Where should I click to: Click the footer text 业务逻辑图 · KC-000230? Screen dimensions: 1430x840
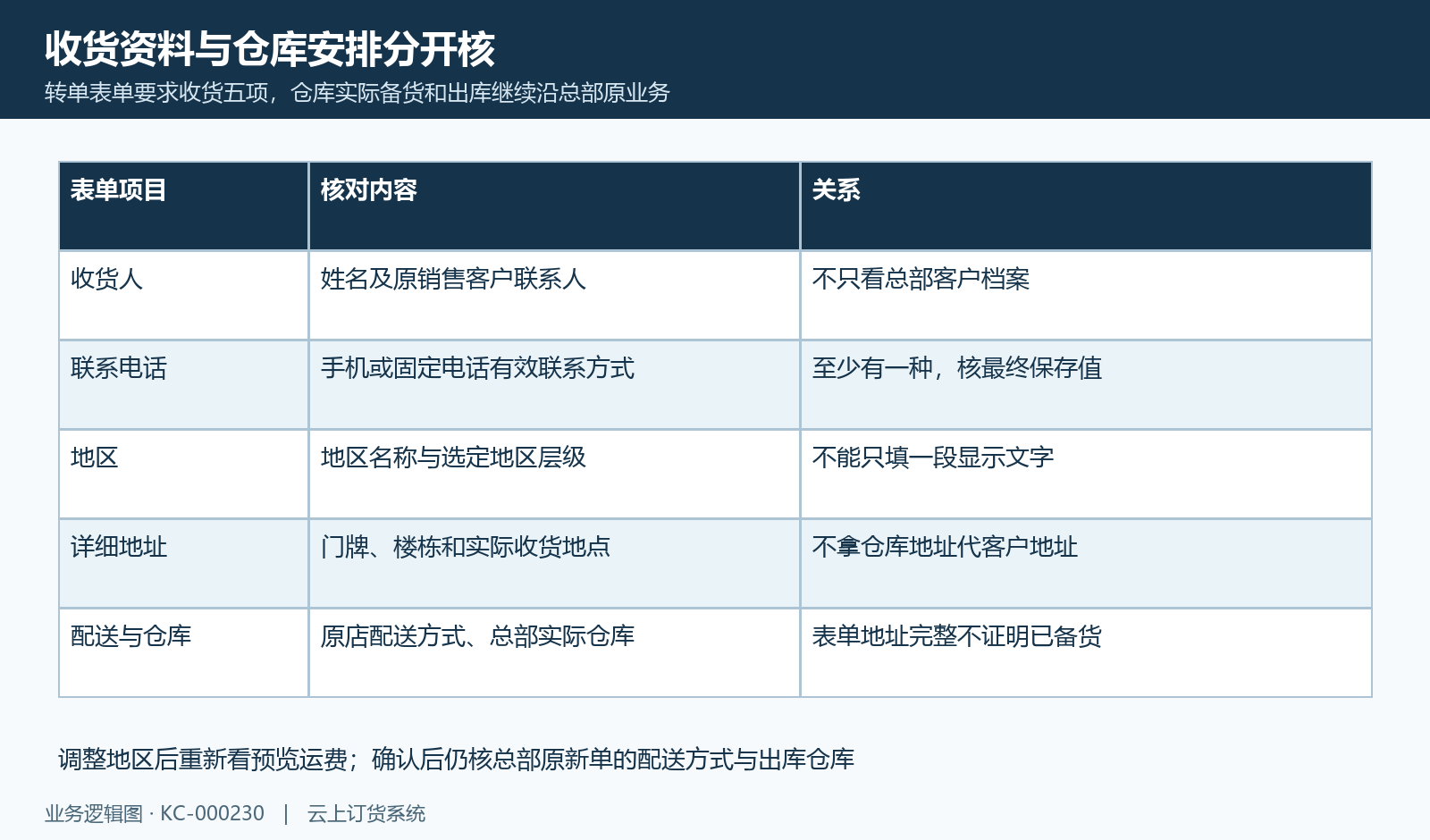[155, 814]
